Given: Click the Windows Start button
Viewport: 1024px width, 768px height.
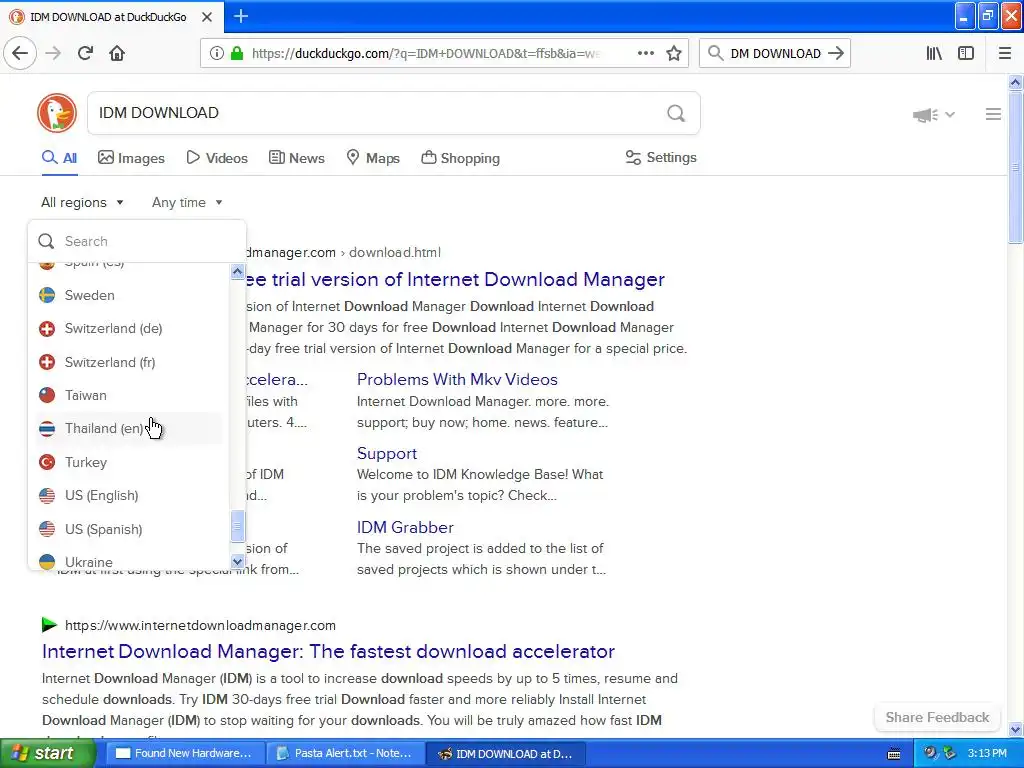Looking at the screenshot, I should [x=47, y=754].
